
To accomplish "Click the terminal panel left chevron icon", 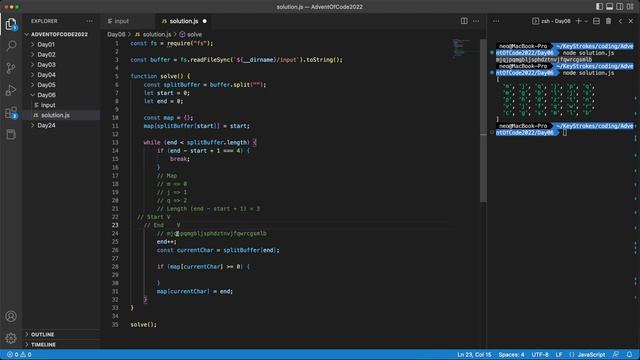I will pos(620,21).
